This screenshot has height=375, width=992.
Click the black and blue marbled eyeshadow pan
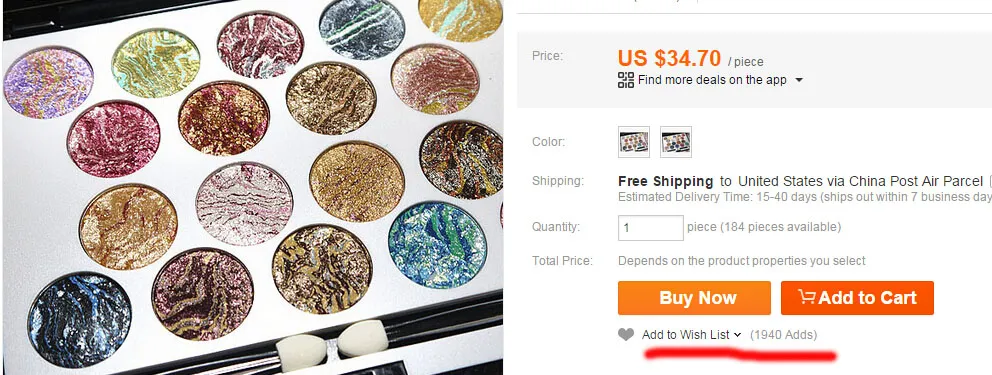coord(79,320)
